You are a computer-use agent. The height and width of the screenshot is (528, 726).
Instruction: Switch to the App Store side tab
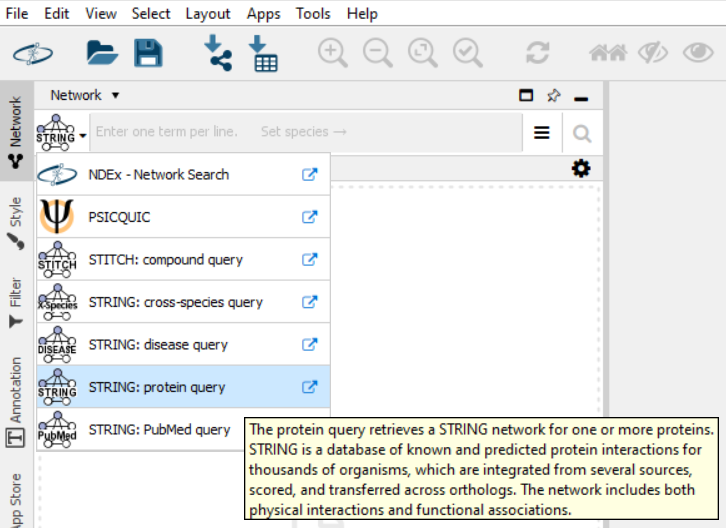(16, 499)
